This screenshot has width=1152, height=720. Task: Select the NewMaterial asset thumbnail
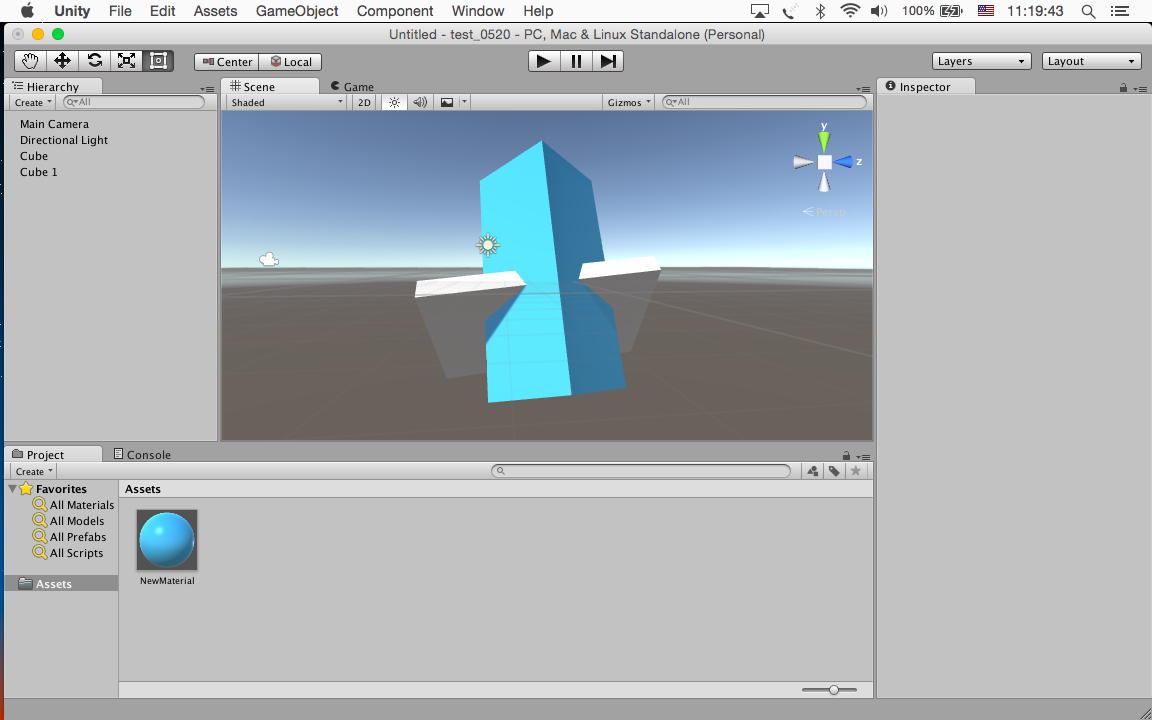point(167,540)
